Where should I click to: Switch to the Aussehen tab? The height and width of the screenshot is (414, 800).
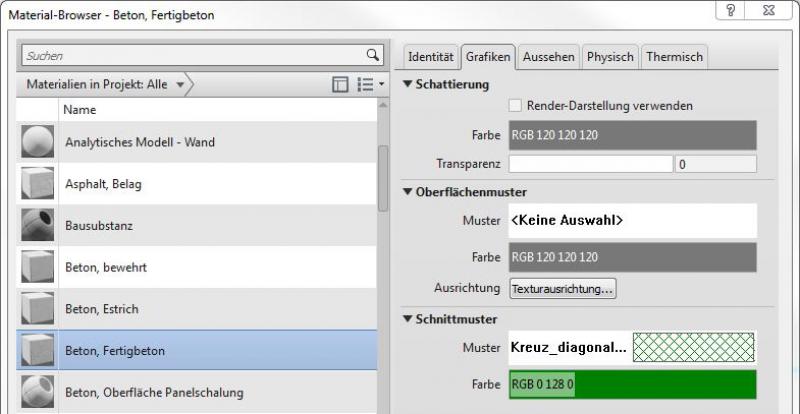548,57
